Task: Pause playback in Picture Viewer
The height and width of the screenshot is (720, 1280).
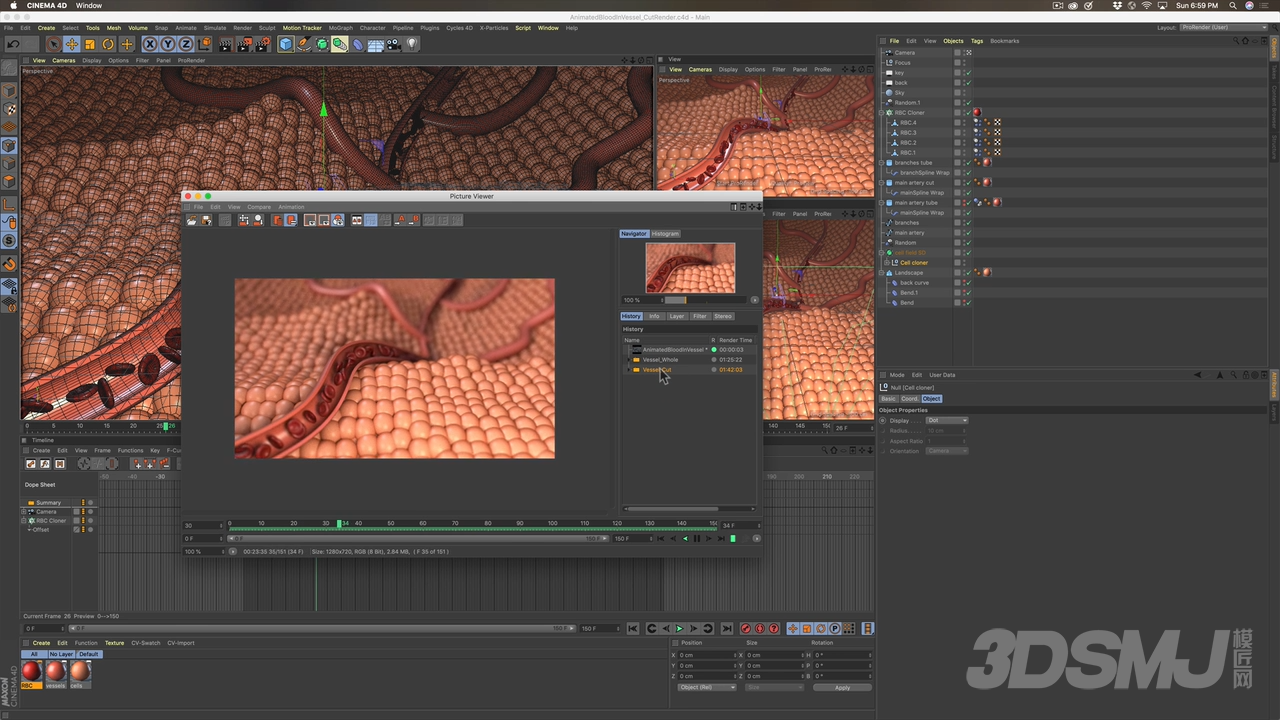Action: coord(697,538)
